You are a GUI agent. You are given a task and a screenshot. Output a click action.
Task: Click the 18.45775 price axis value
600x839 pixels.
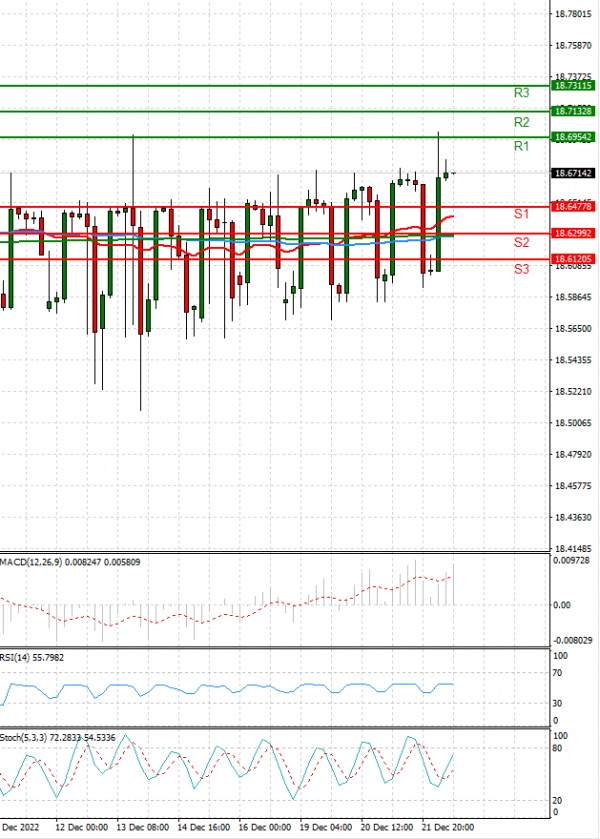pos(573,486)
